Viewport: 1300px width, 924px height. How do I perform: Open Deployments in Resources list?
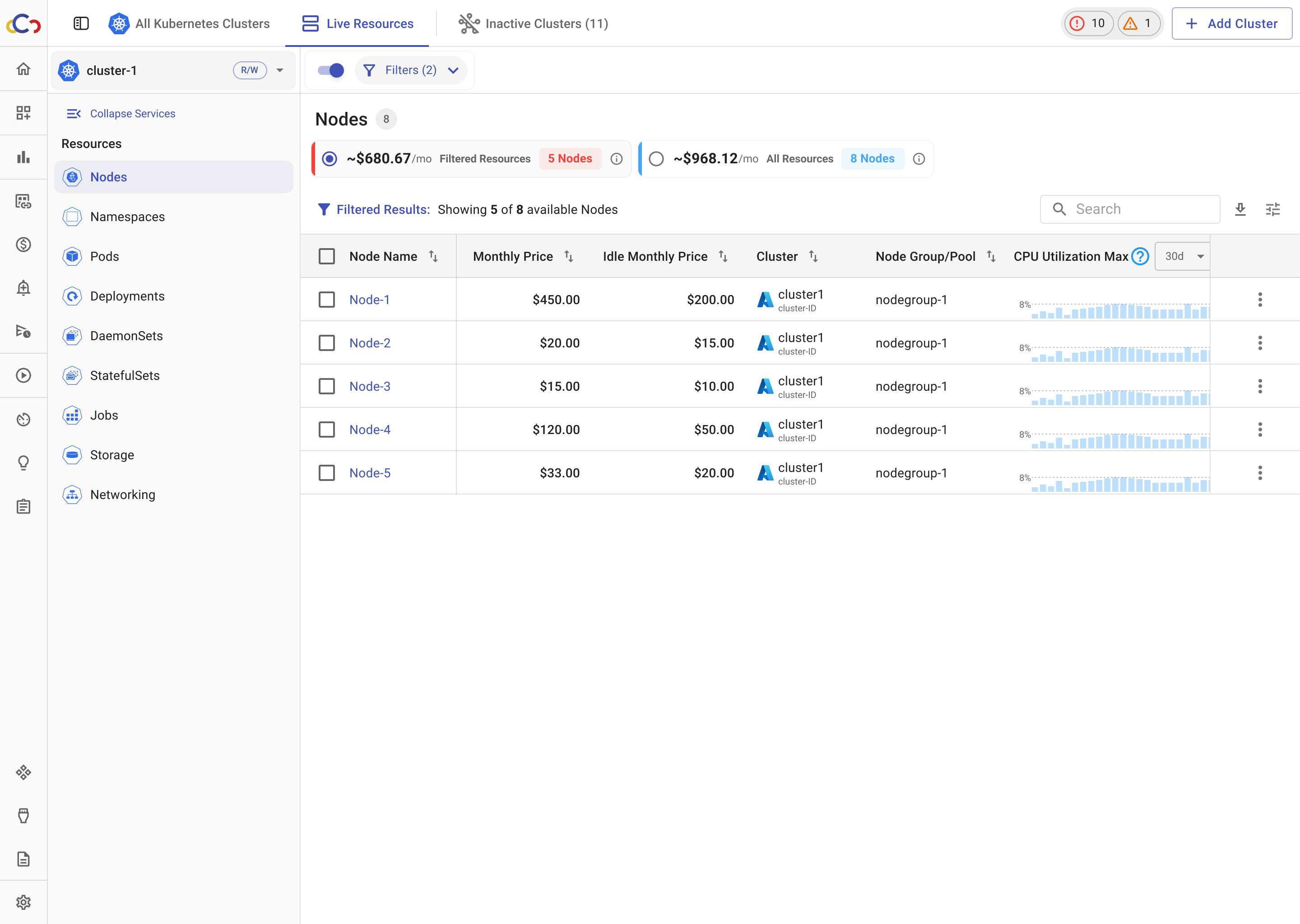[127, 296]
